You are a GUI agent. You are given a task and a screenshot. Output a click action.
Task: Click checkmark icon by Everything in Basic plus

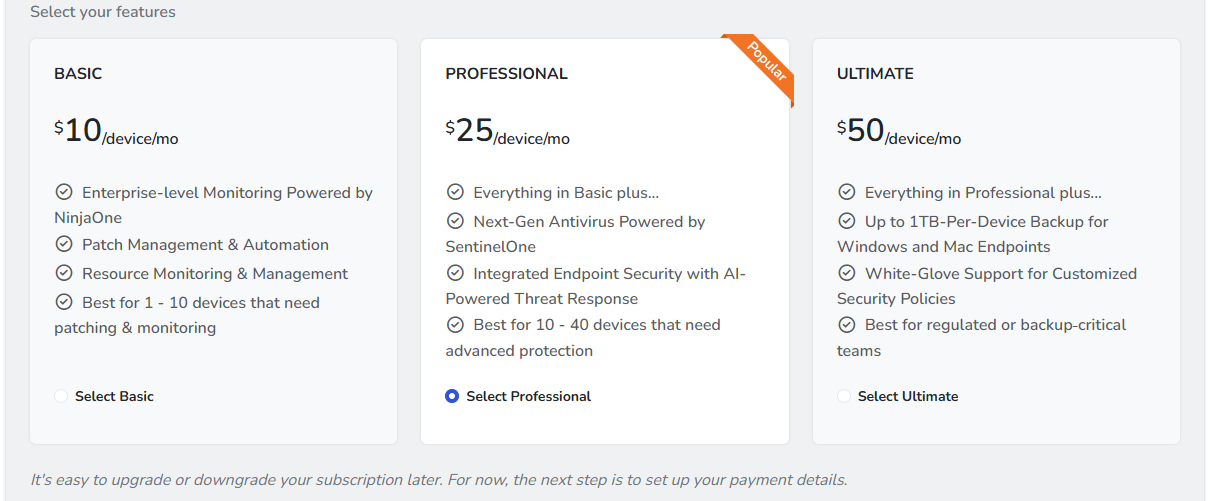[x=455, y=193]
